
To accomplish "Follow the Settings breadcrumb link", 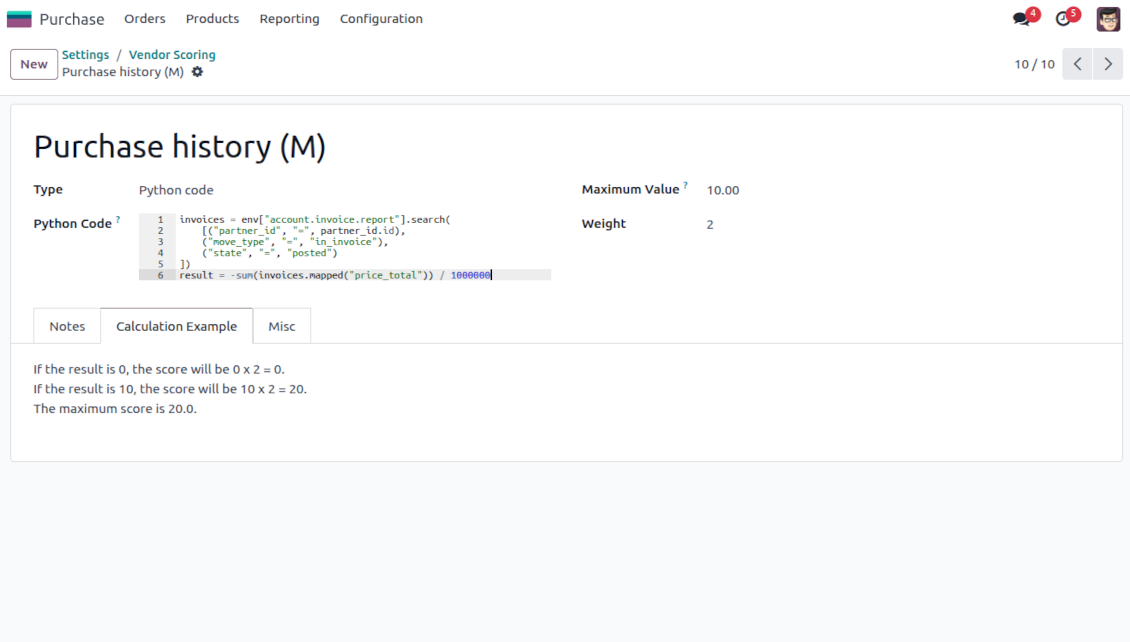I will click(x=85, y=55).
